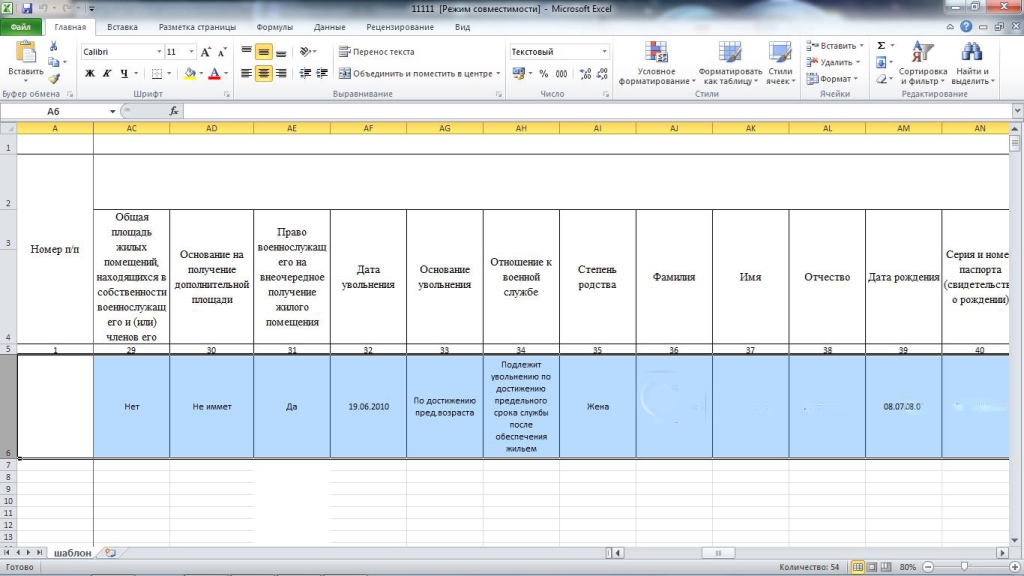Screen dimensions: 1024x576
Task: Expand the Текстовый number format dropdown
Action: coord(604,52)
